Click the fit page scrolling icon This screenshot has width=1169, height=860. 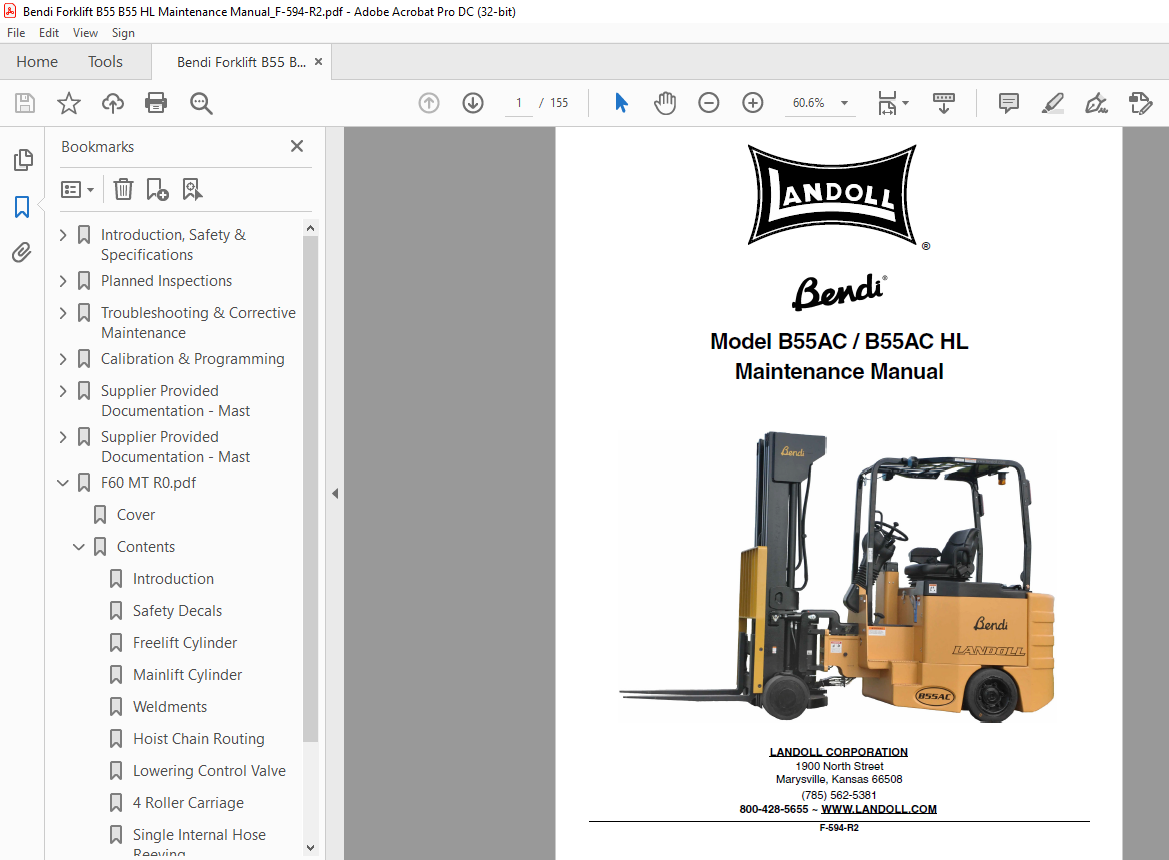pos(887,103)
